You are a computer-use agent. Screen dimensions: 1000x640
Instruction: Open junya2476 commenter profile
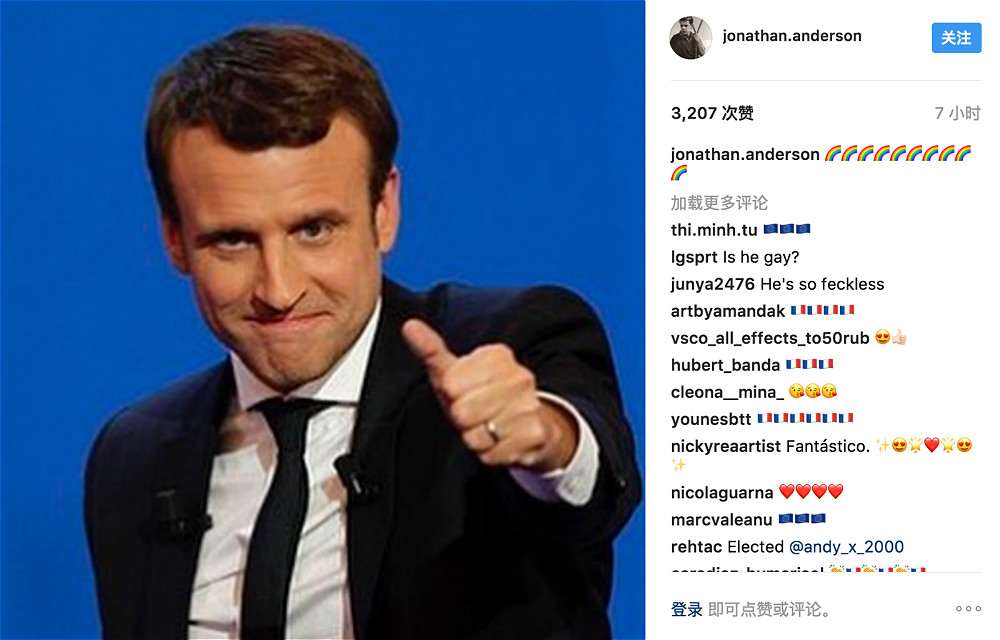click(712, 284)
